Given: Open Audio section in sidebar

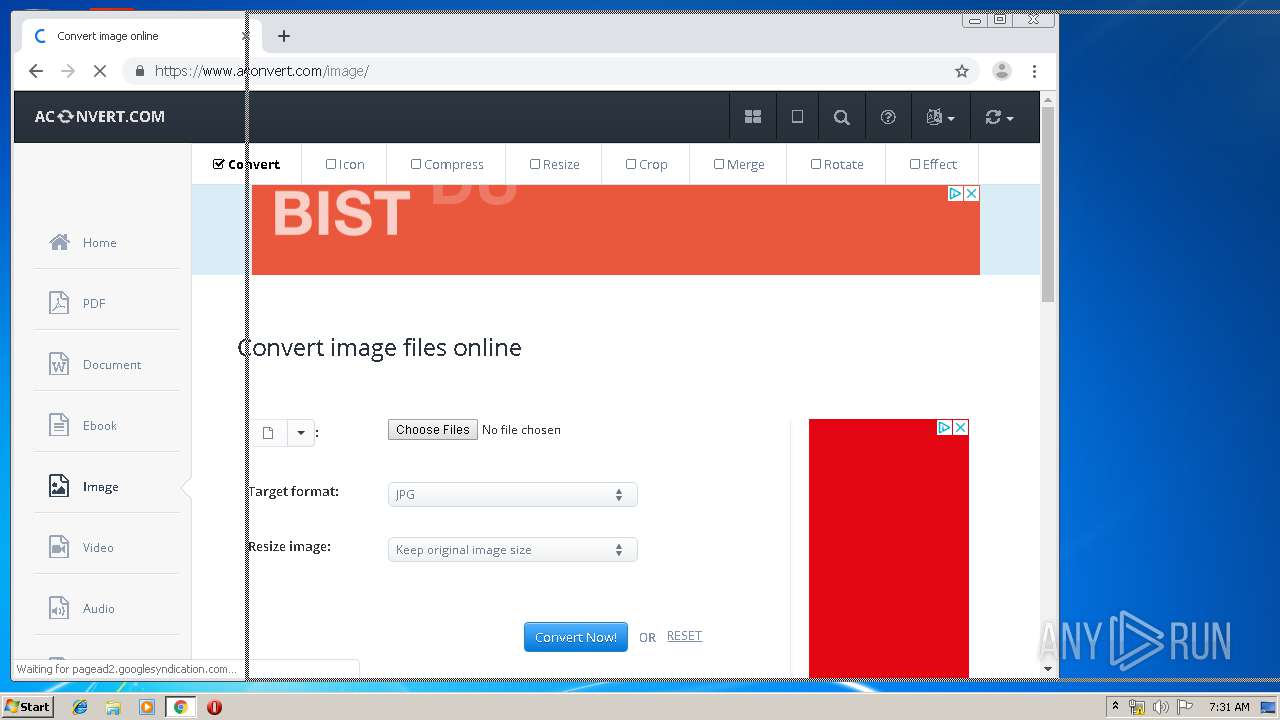Looking at the screenshot, I should click(99, 608).
